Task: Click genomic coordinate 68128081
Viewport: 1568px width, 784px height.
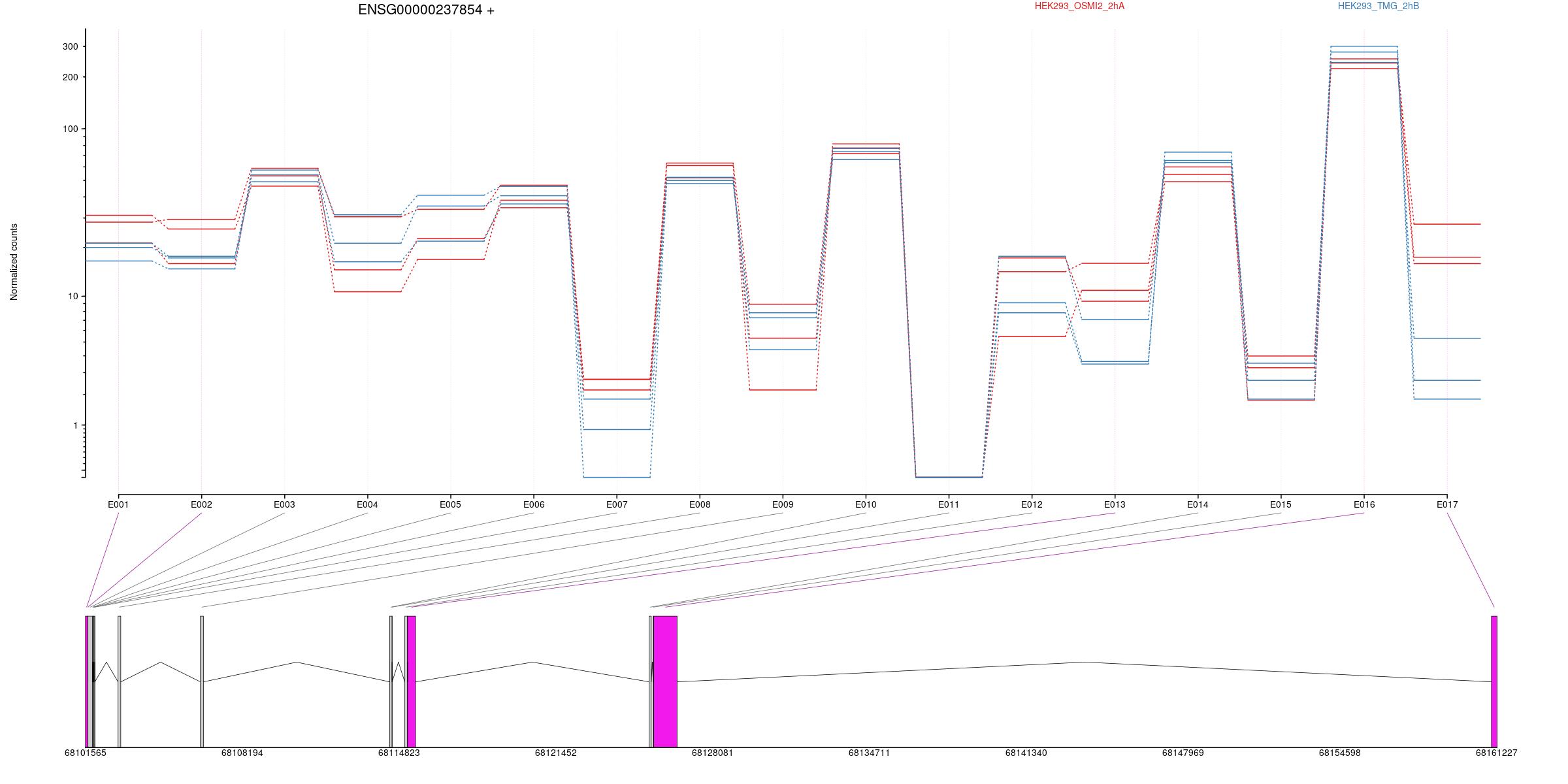Action: (x=713, y=753)
